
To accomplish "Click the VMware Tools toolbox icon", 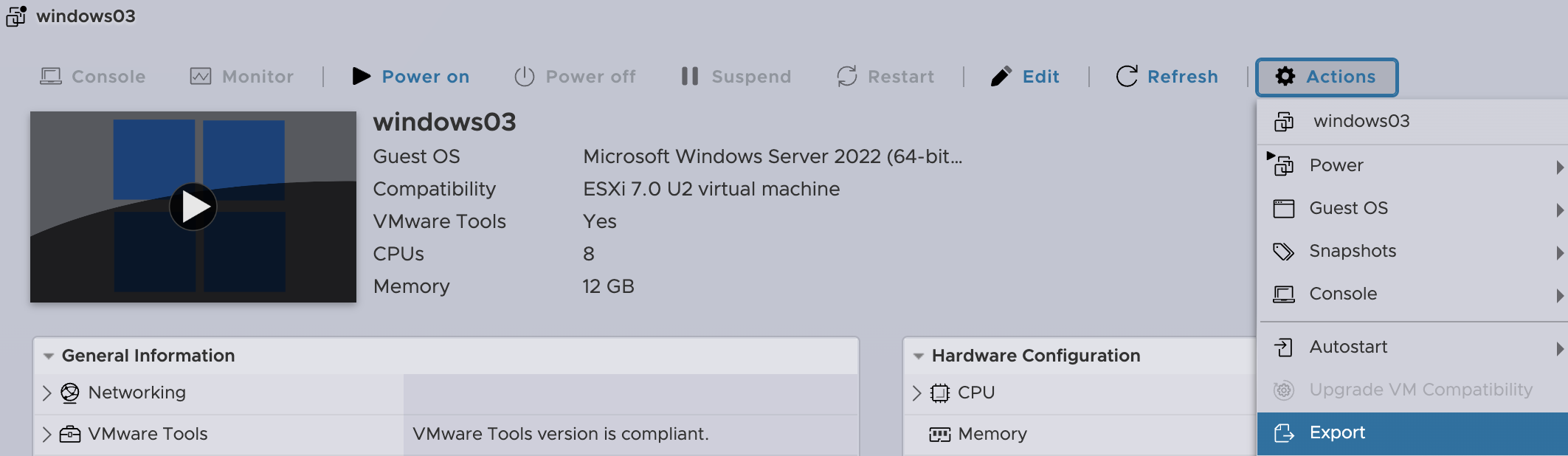I will point(70,434).
